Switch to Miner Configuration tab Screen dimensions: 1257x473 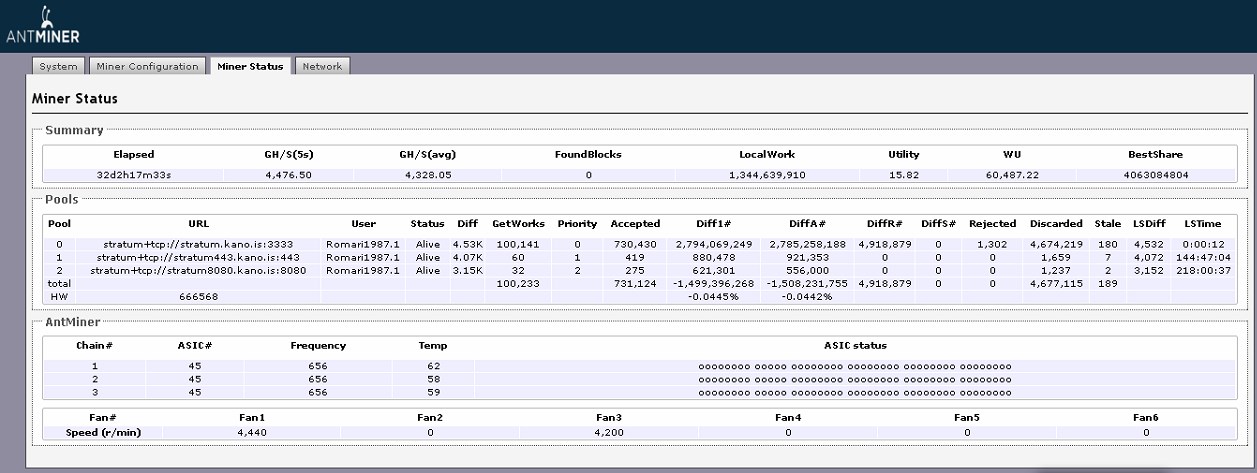pos(148,67)
